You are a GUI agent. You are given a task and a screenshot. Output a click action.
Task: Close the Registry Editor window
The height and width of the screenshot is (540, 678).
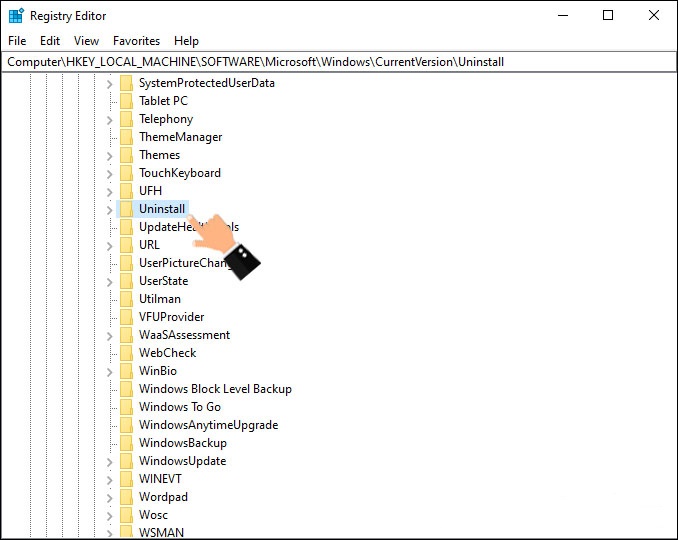point(654,16)
